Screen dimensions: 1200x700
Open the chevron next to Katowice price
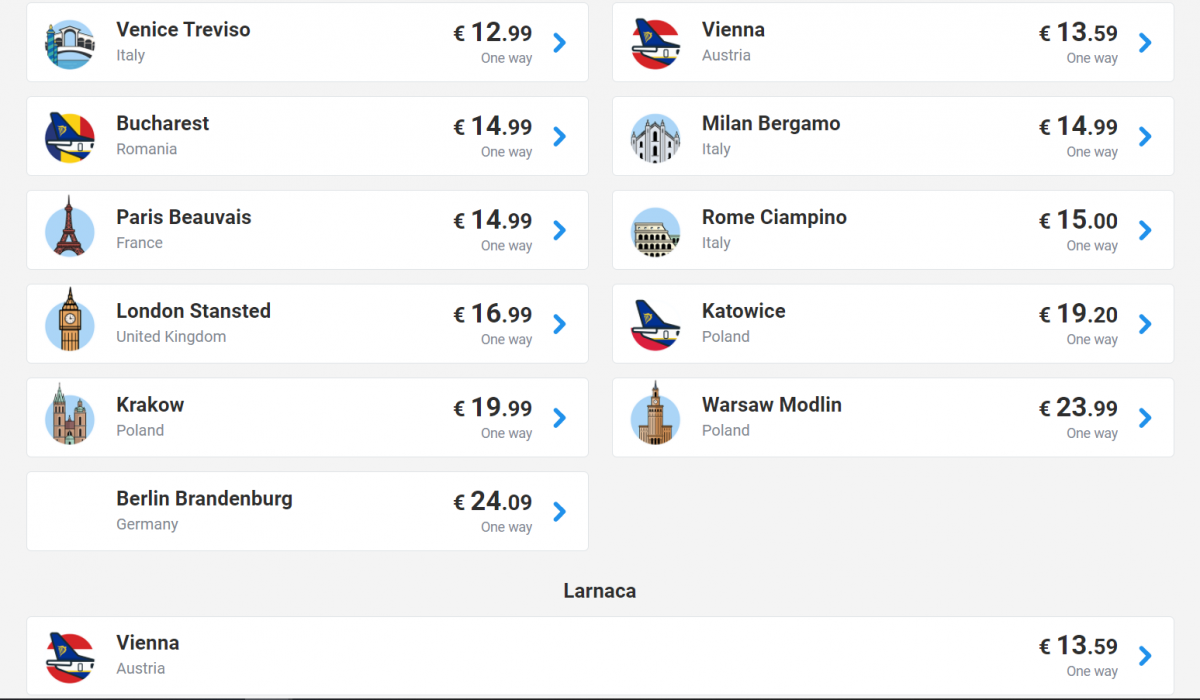tap(1145, 324)
